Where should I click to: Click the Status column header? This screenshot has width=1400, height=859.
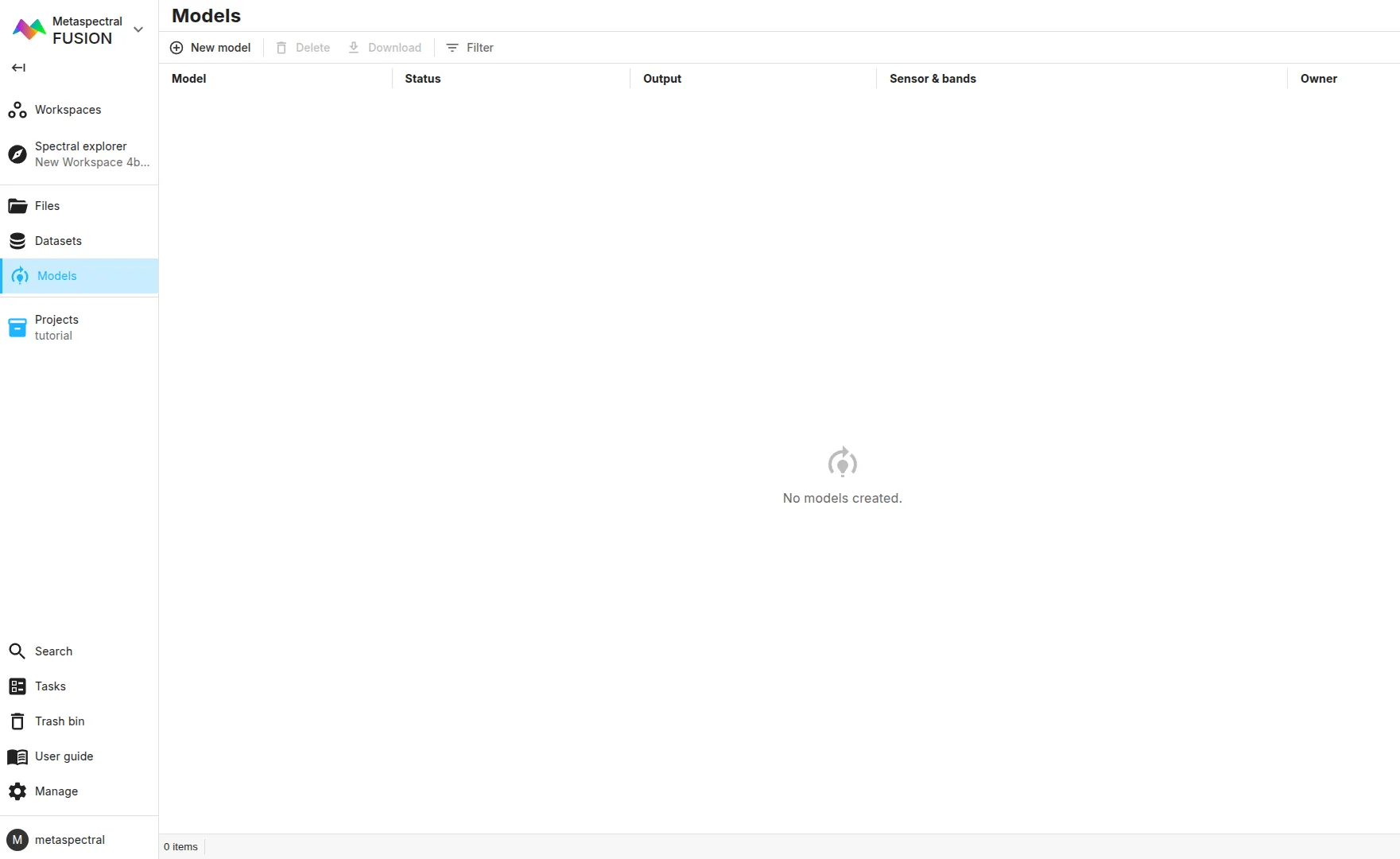[x=422, y=79]
